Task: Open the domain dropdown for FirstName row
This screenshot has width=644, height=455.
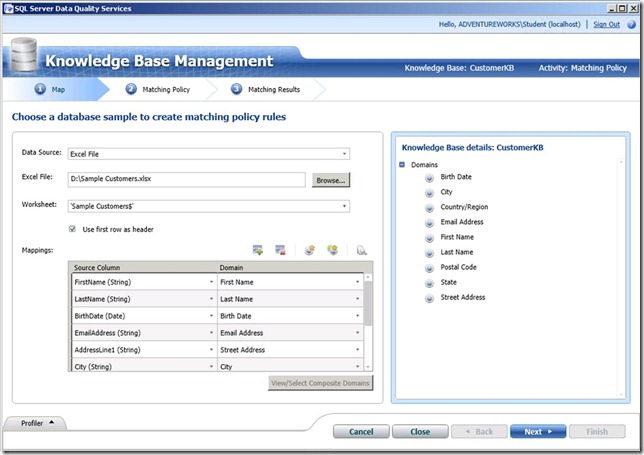Action: click(357, 282)
